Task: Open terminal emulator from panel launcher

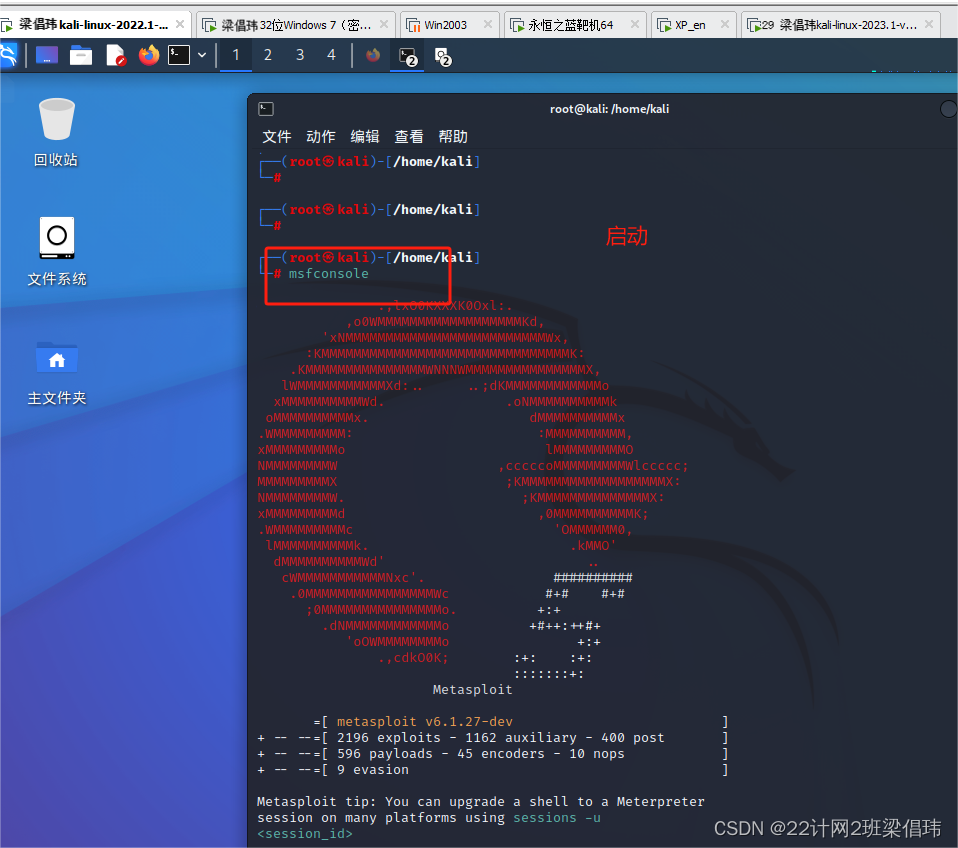Action: (x=179, y=56)
